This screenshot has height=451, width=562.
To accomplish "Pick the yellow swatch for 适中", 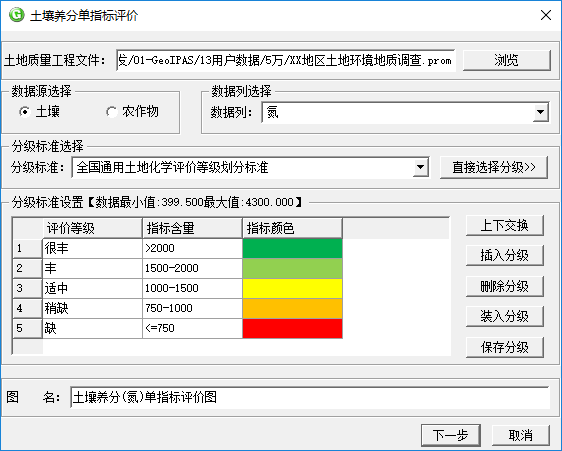I will click(x=292, y=289).
